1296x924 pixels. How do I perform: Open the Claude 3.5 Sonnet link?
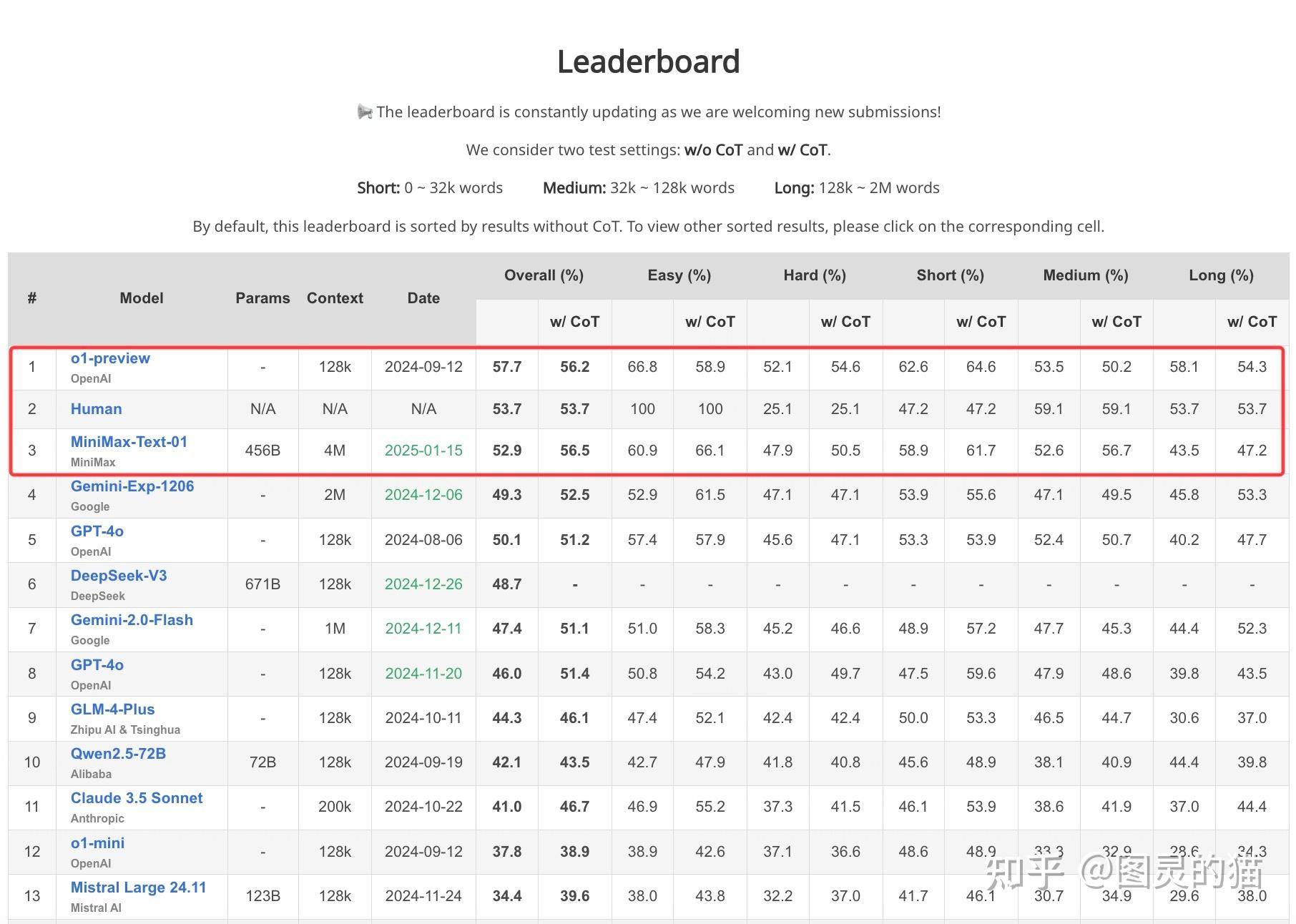coord(137,798)
